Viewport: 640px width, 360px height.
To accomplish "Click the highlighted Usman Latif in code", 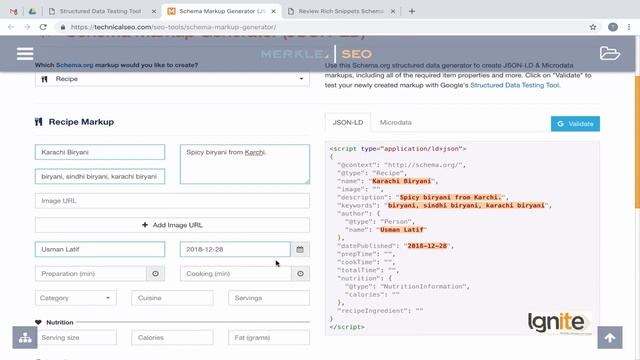I will [402, 230].
